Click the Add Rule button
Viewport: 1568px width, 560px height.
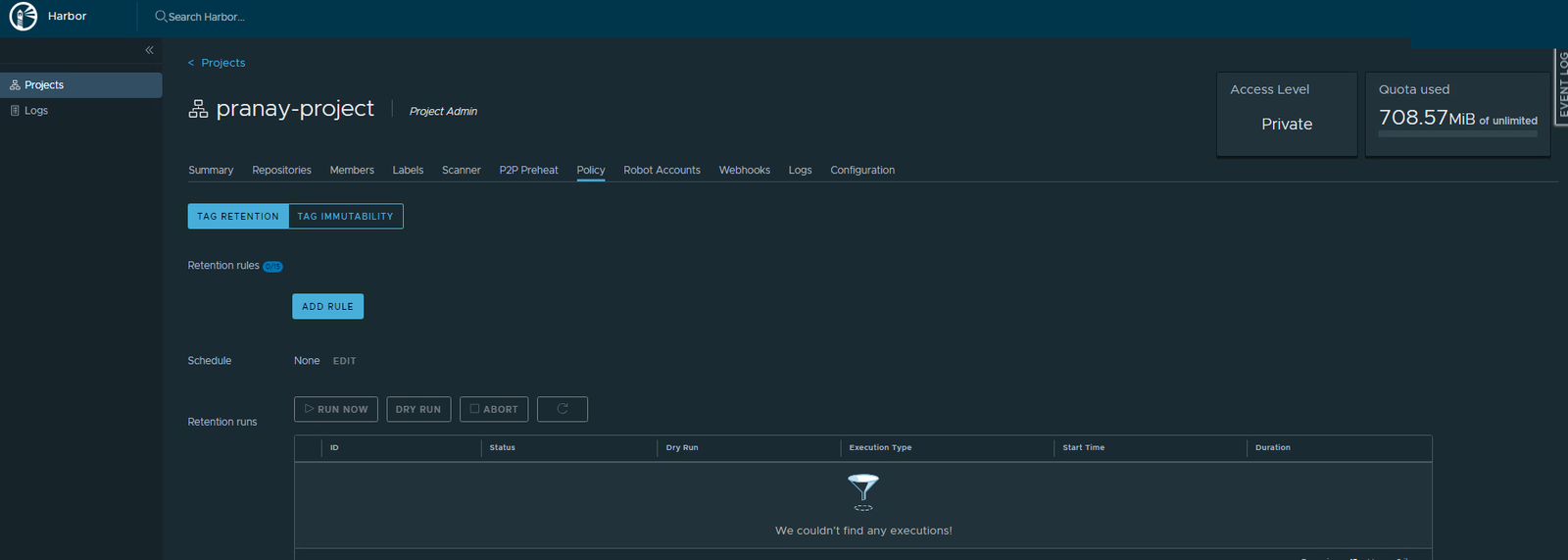pyautogui.click(x=327, y=306)
